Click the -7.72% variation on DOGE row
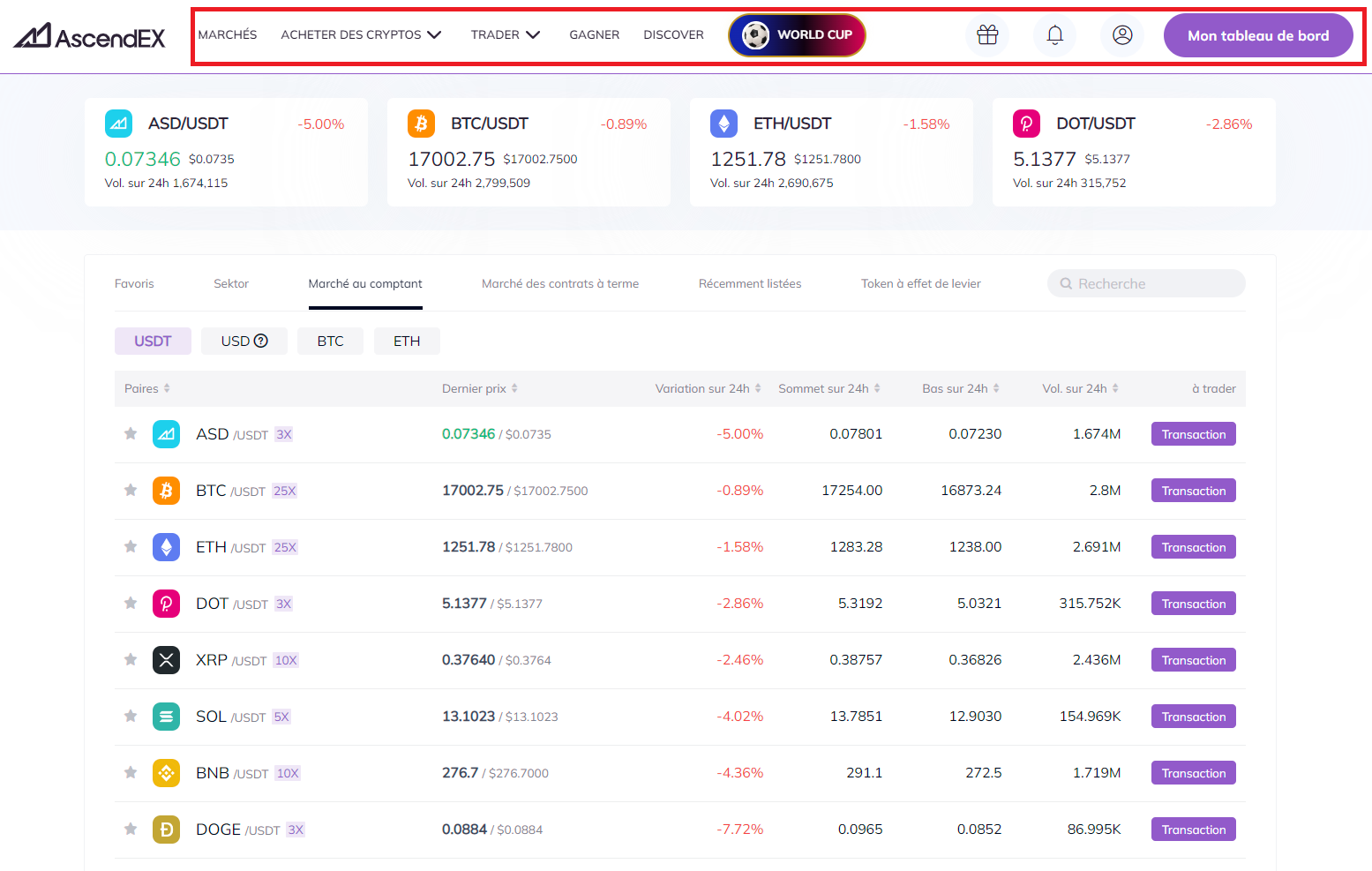Image resolution: width=1372 pixels, height=871 pixels. [739, 830]
